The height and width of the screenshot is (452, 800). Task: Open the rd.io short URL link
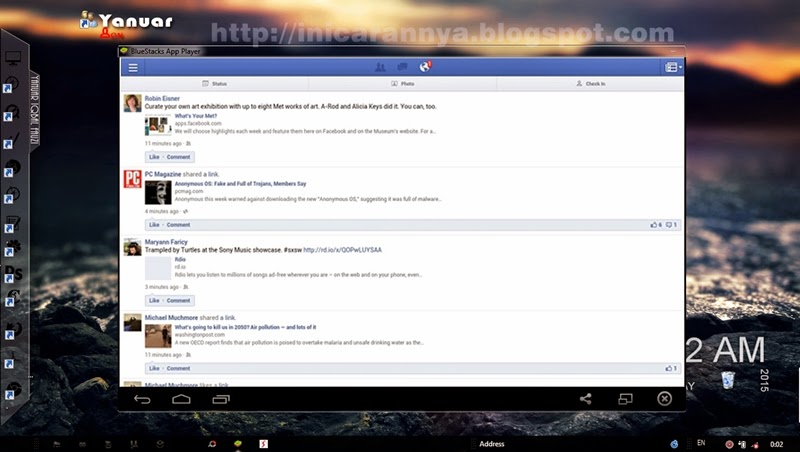pyautogui.click(x=342, y=250)
